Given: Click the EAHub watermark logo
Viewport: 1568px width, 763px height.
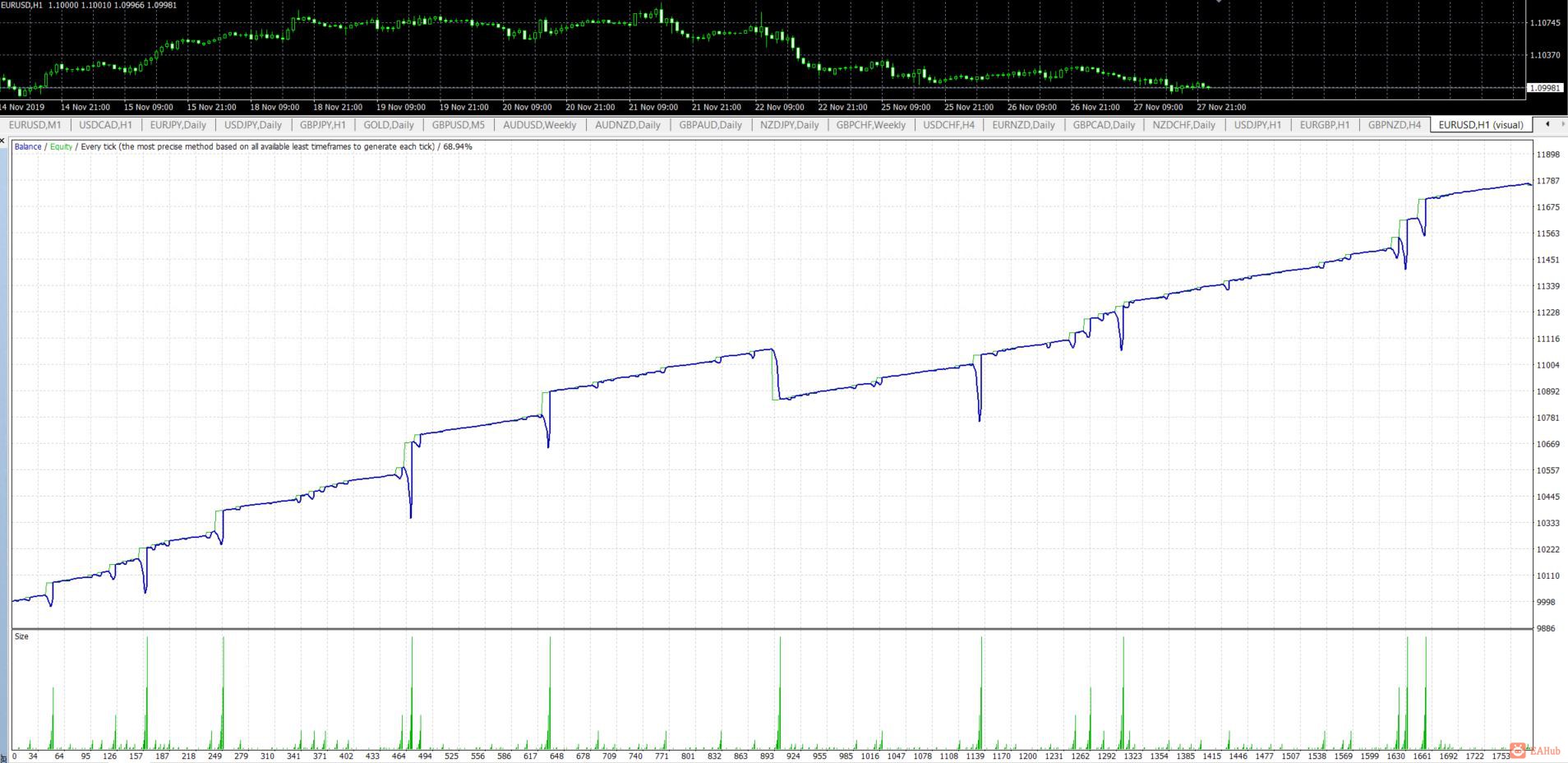Looking at the screenshot, I should tap(1535, 750).
